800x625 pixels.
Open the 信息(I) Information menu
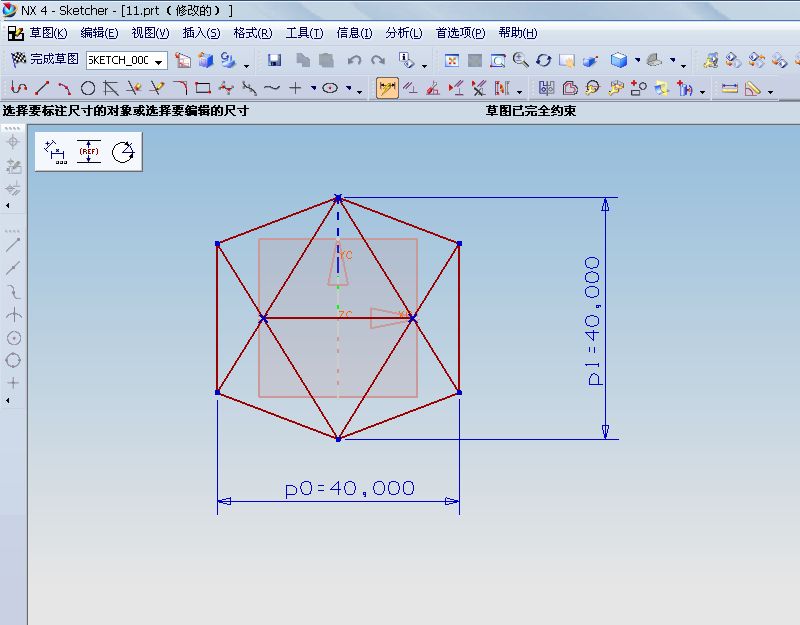[354, 33]
